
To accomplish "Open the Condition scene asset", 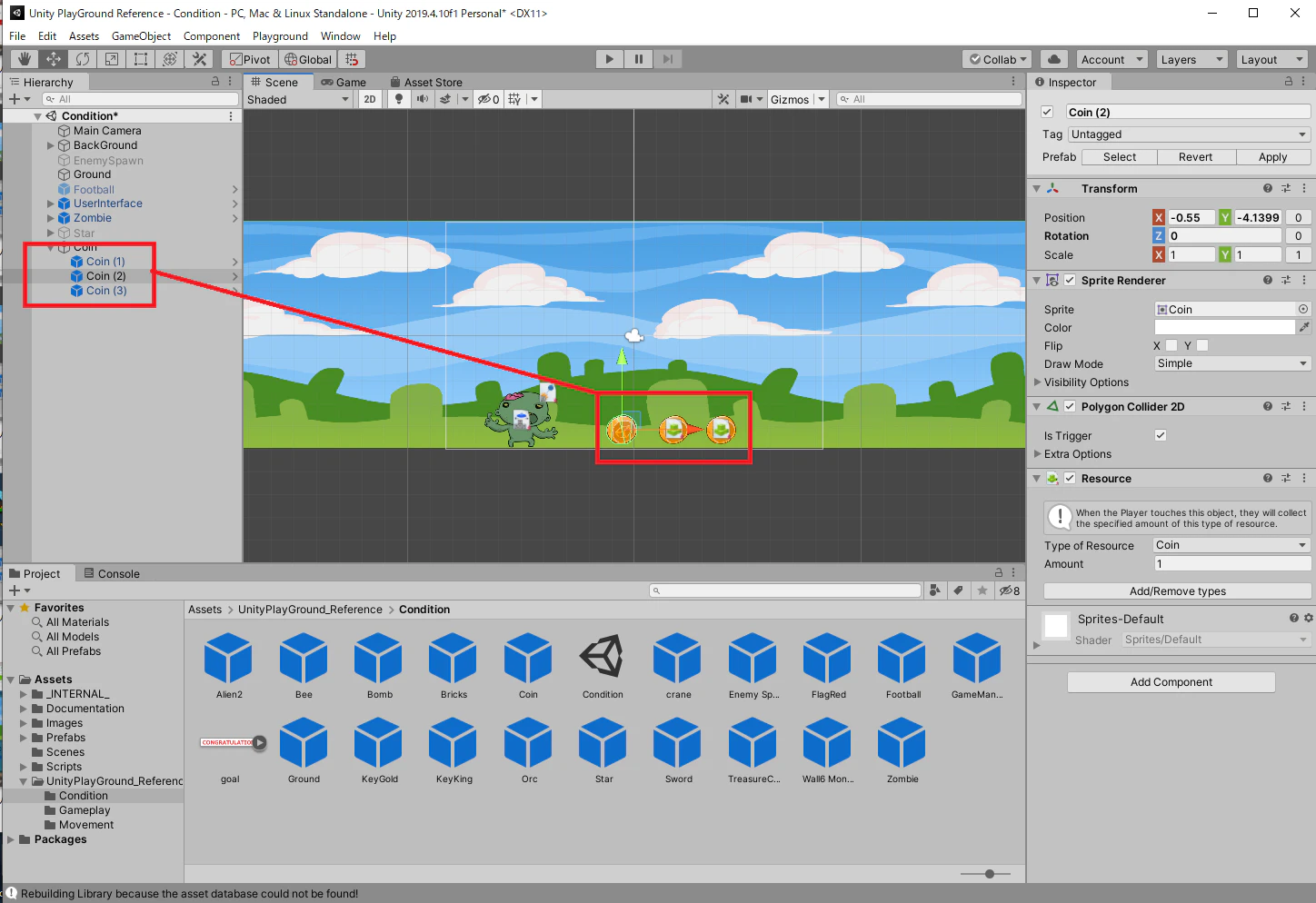I will pos(603,666).
